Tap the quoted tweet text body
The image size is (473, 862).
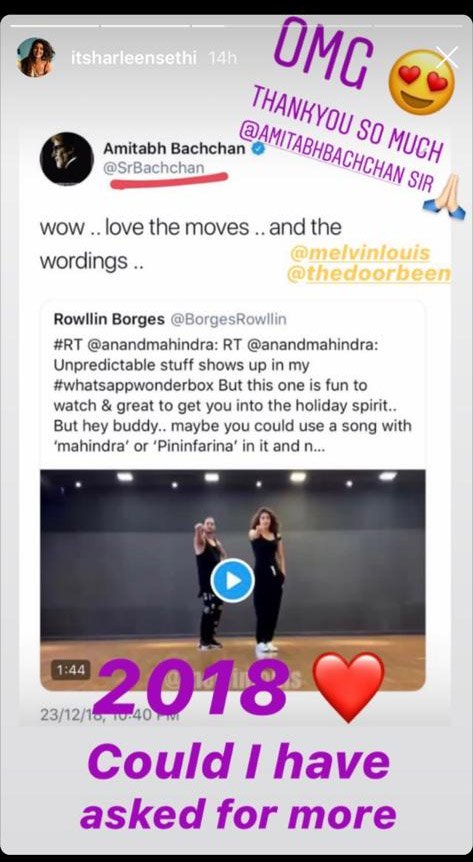coord(233,395)
